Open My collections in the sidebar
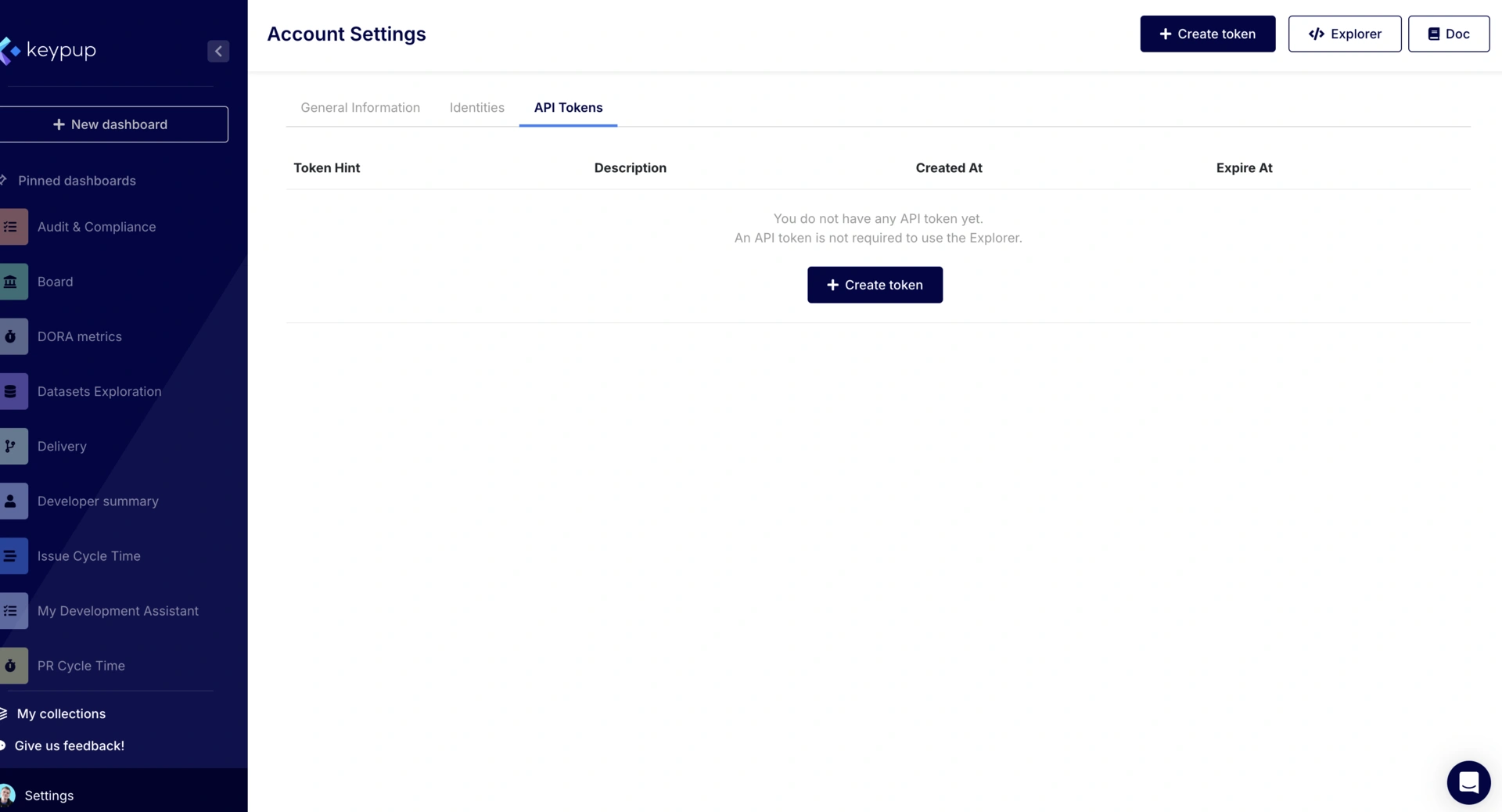Screen dimensions: 1502x812 (x=61, y=714)
